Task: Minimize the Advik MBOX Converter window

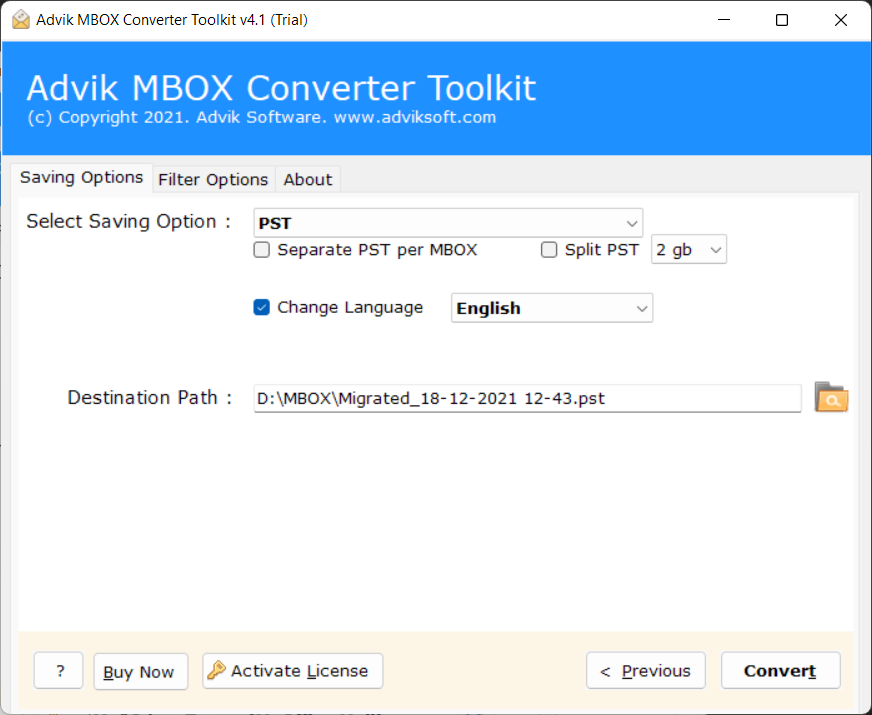Action: pos(724,20)
